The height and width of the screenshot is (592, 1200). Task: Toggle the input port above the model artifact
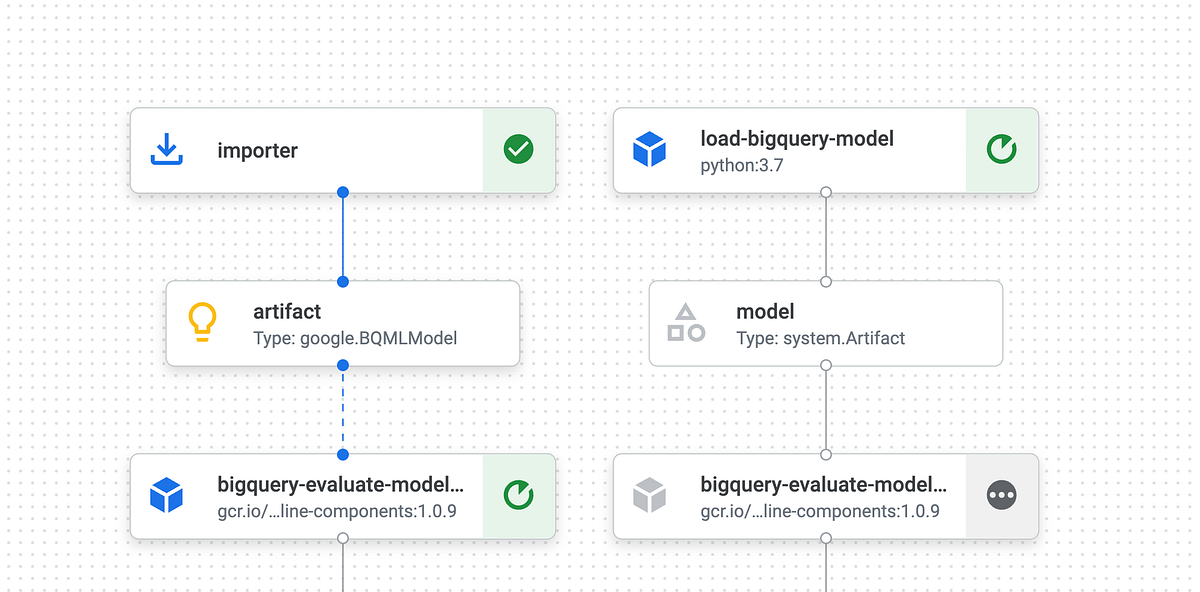coord(826,280)
